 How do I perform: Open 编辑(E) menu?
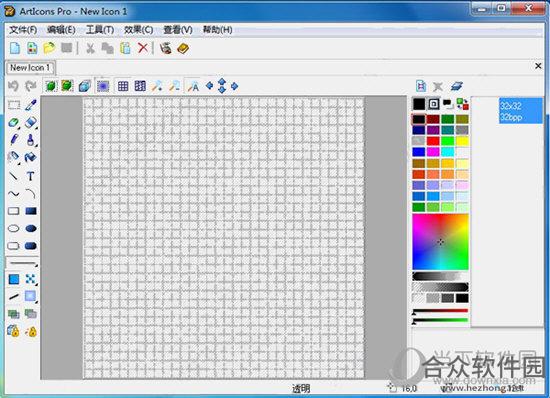pos(61,30)
